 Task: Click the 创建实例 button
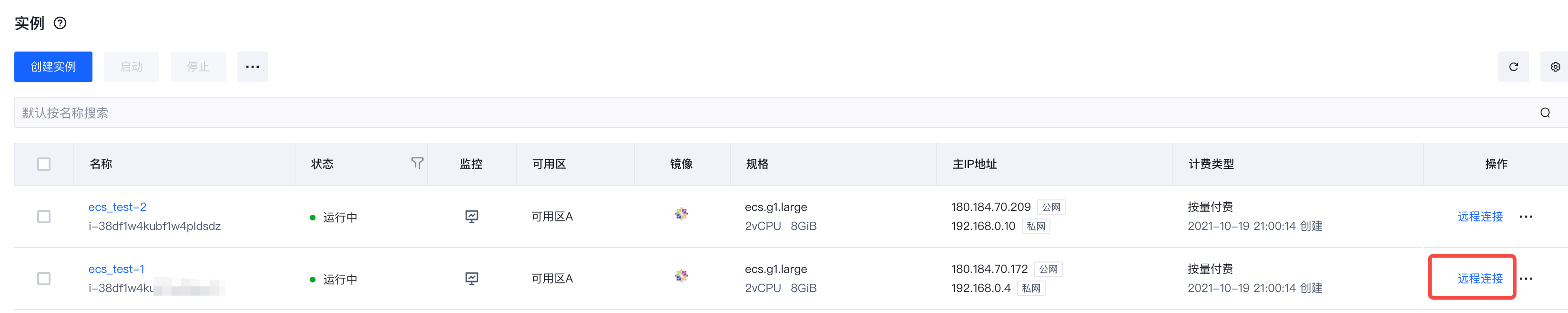pyautogui.click(x=53, y=67)
